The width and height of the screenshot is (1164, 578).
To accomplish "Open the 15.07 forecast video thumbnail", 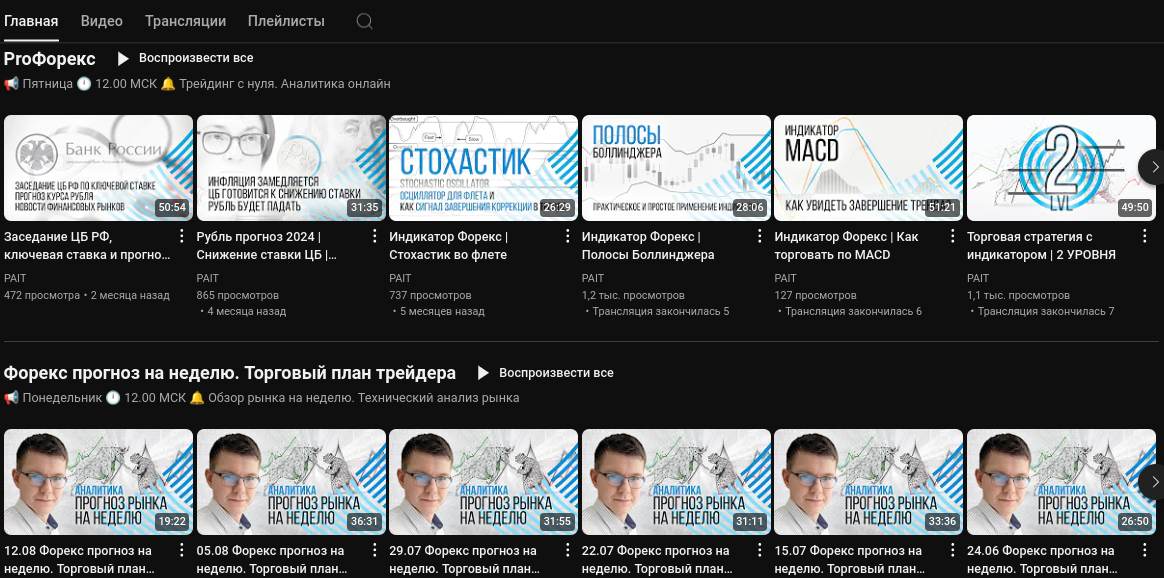I will coord(868,481).
